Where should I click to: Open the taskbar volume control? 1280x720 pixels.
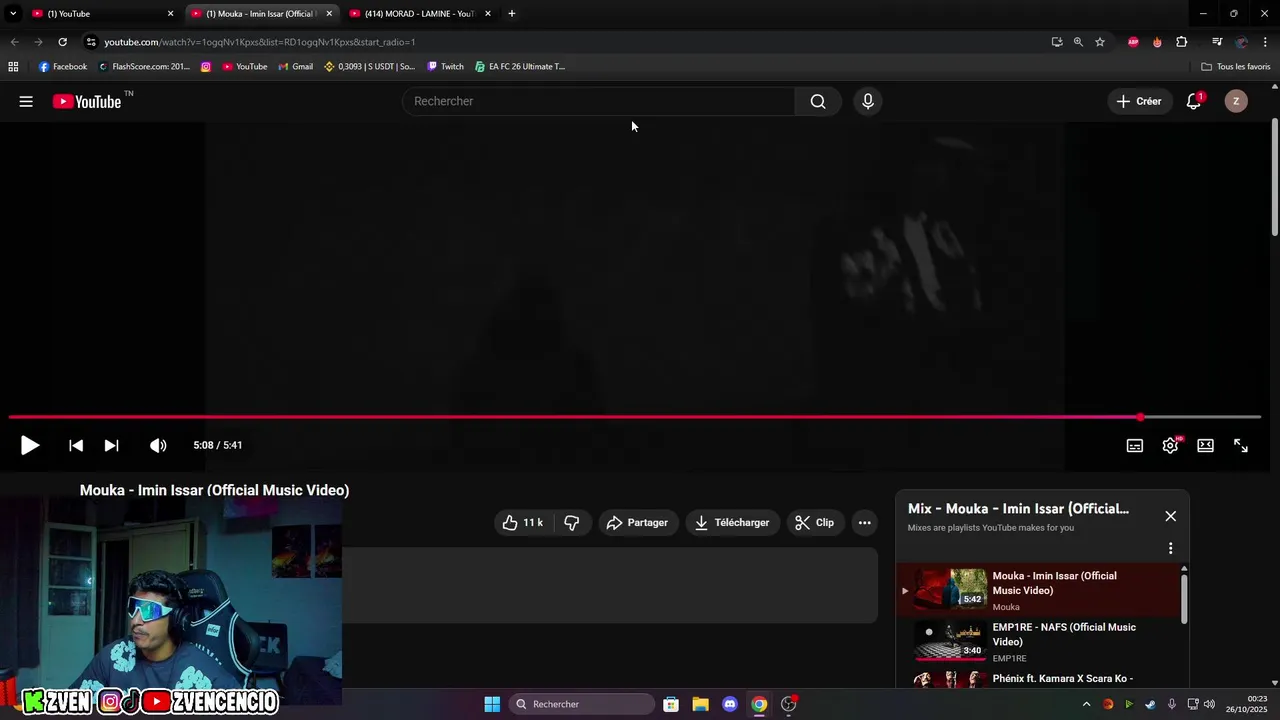(x=1209, y=704)
